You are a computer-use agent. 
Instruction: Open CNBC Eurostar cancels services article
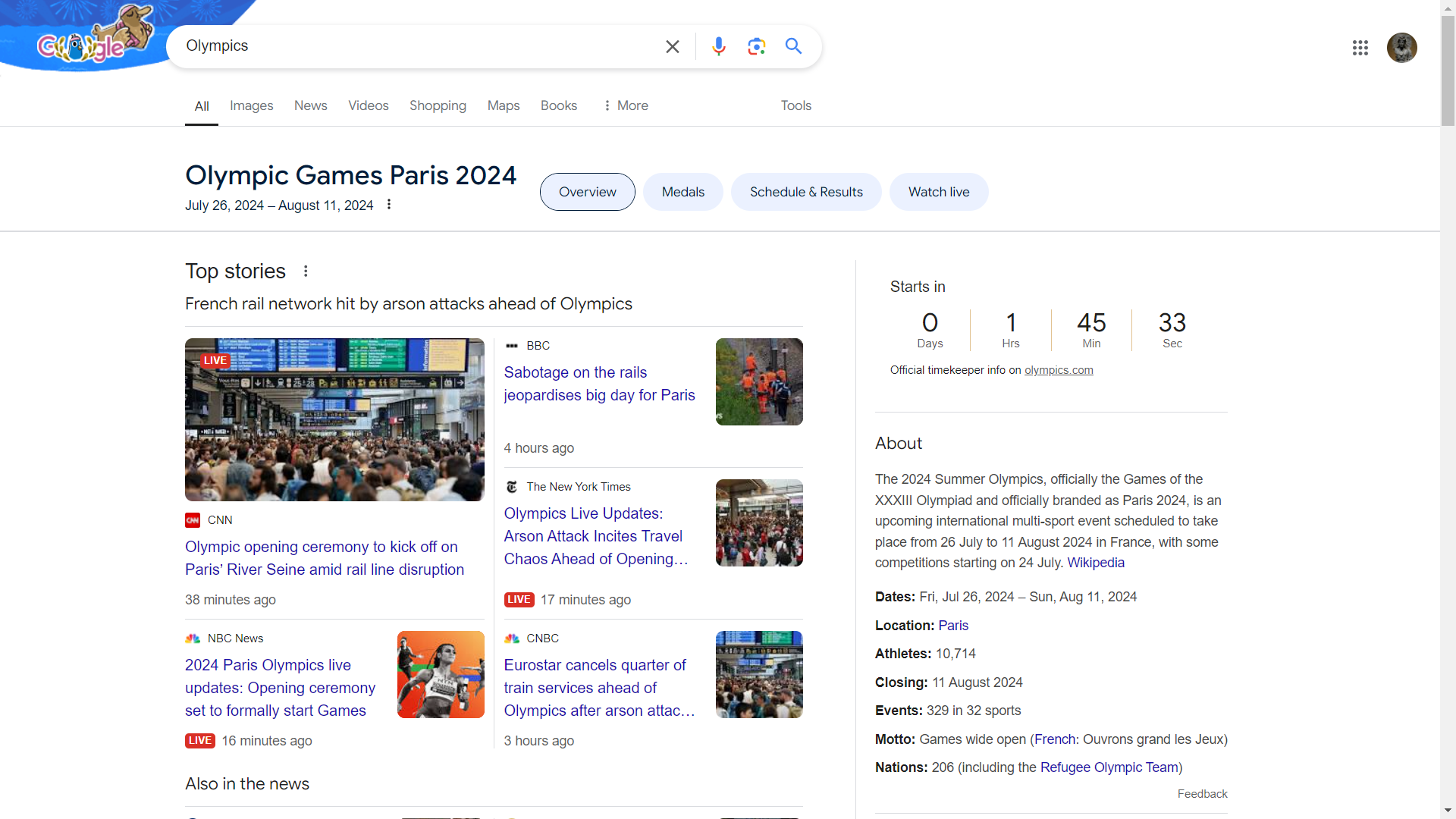click(600, 688)
